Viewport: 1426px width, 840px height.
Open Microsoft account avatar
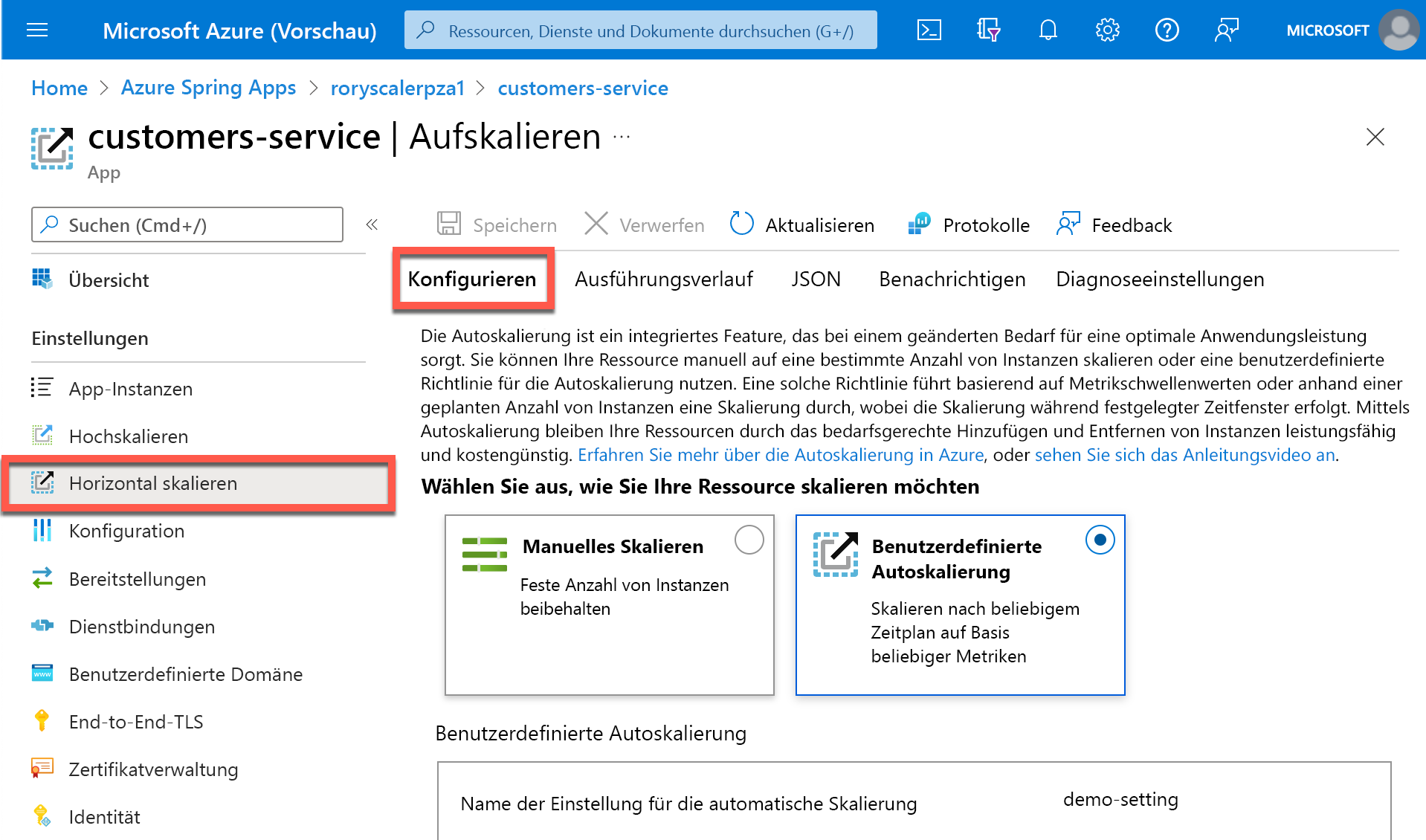click(x=1399, y=30)
